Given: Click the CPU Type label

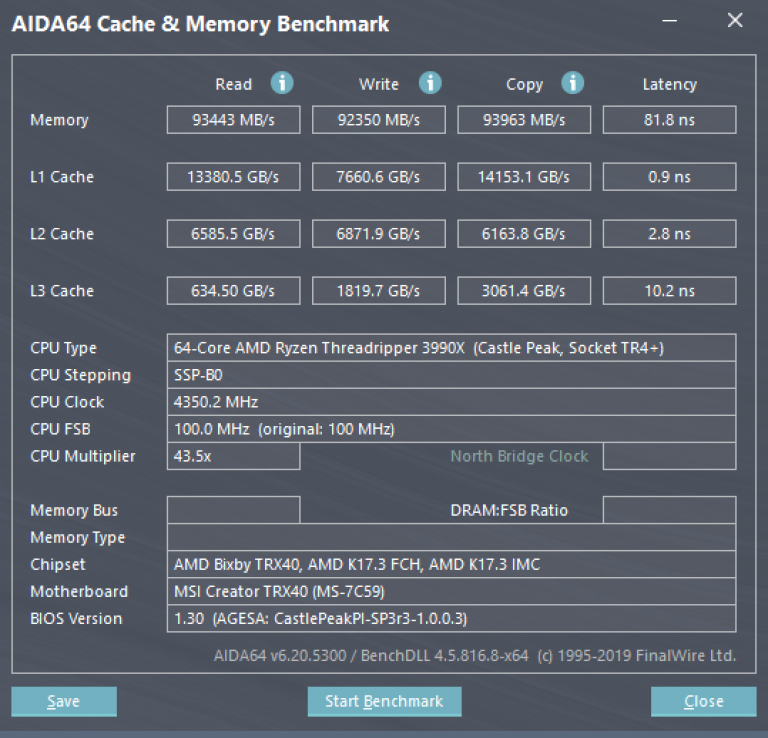Looking at the screenshot, I should (63, 348).
